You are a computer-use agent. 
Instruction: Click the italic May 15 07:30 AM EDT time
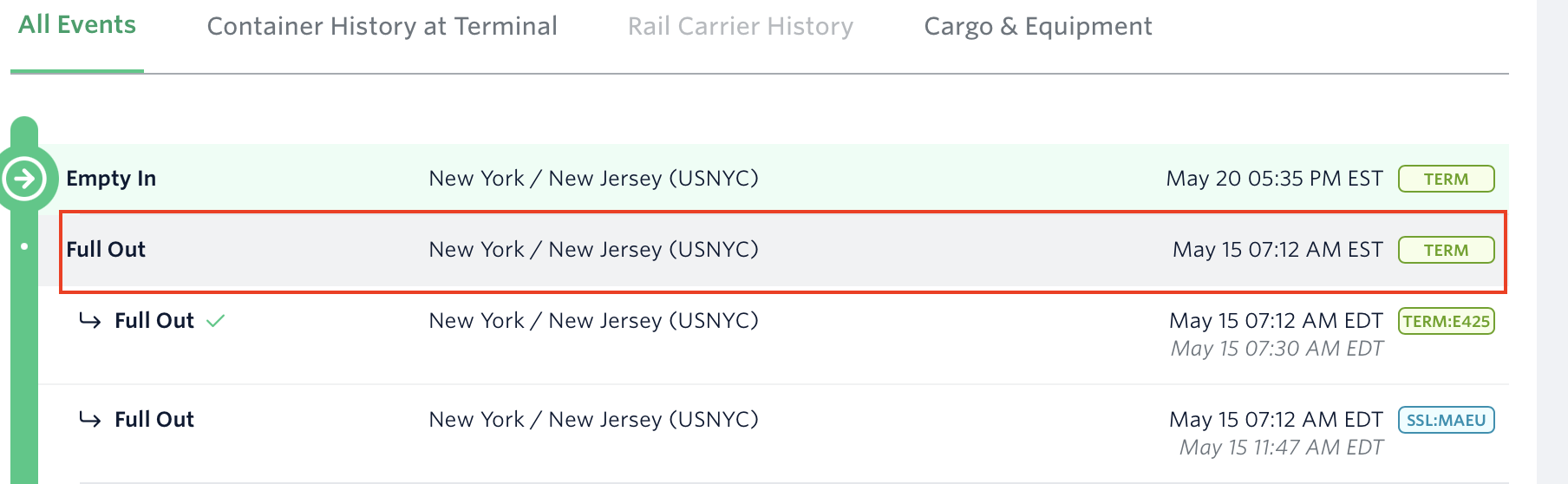pos(1277,349)
